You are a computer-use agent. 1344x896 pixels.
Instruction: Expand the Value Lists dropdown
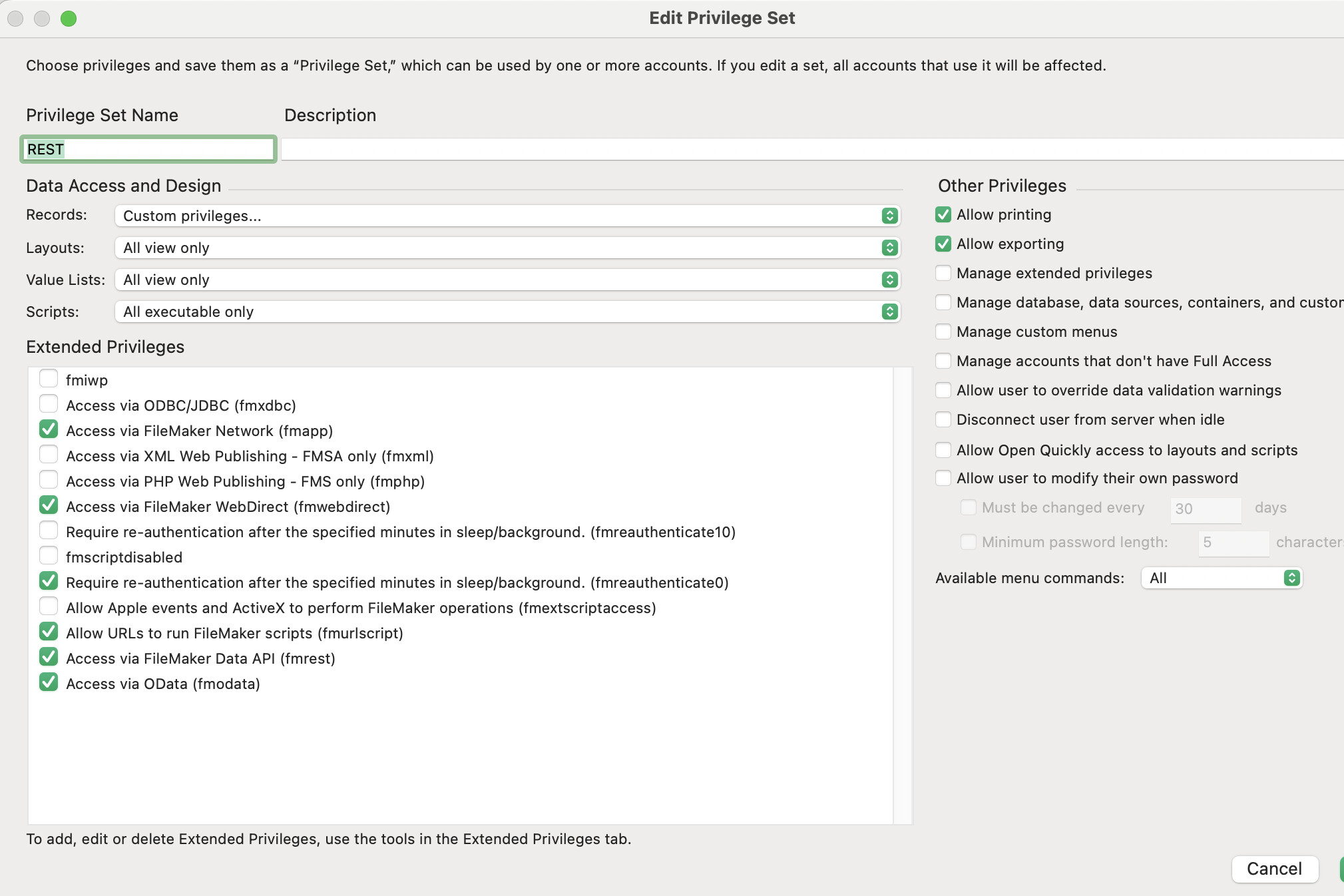pyautogui.click(x=507, y=280)
